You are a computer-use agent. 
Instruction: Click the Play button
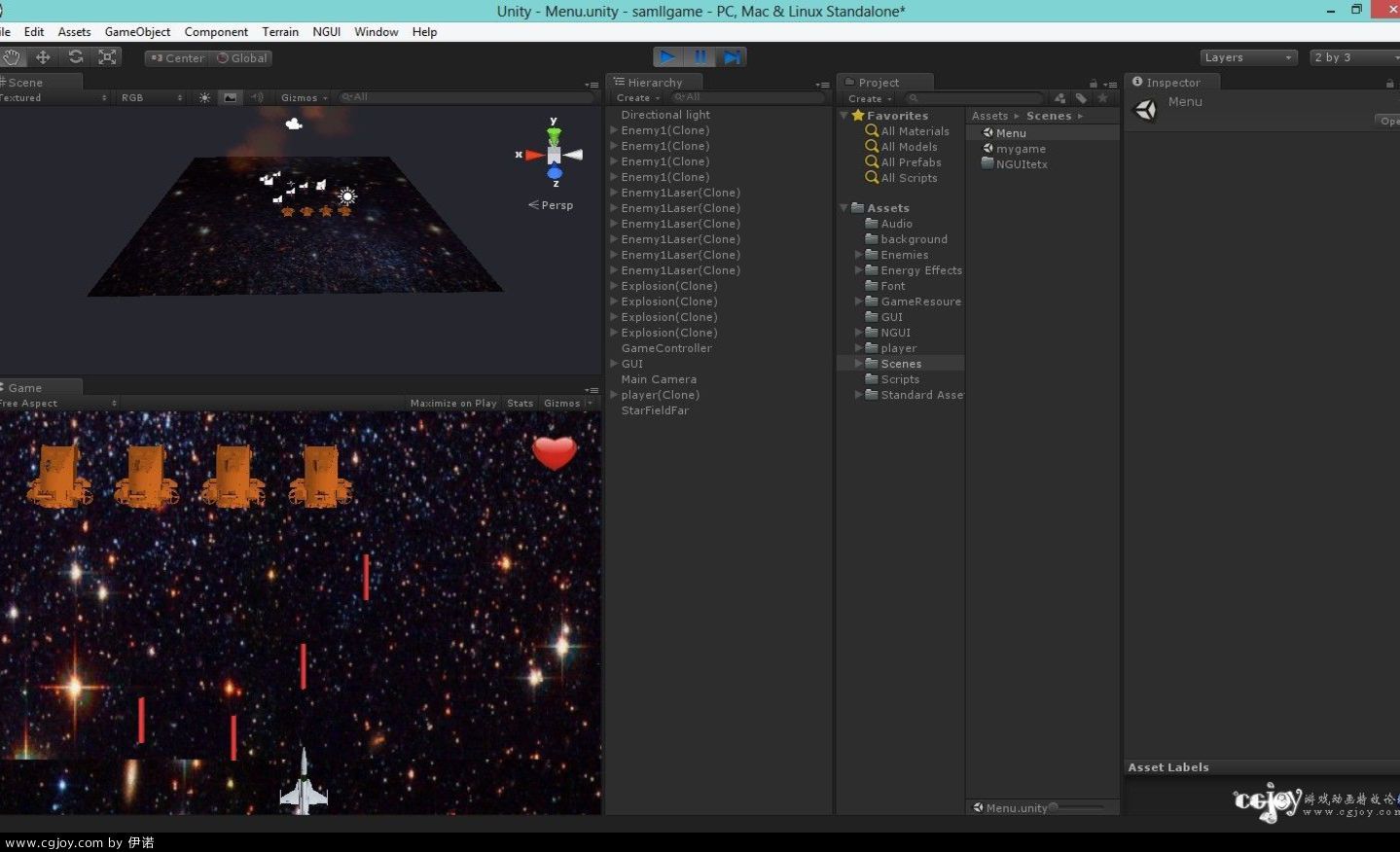[x=667, y=57]
